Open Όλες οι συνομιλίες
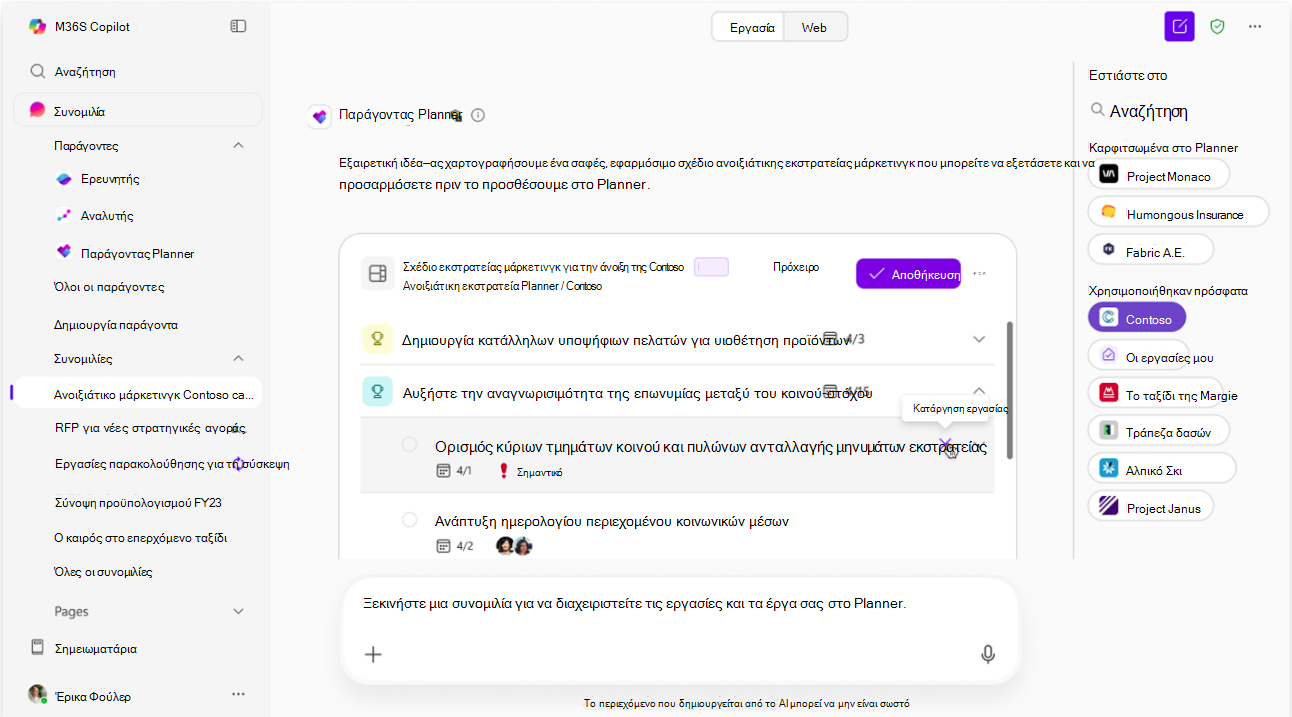 [103, 572]
